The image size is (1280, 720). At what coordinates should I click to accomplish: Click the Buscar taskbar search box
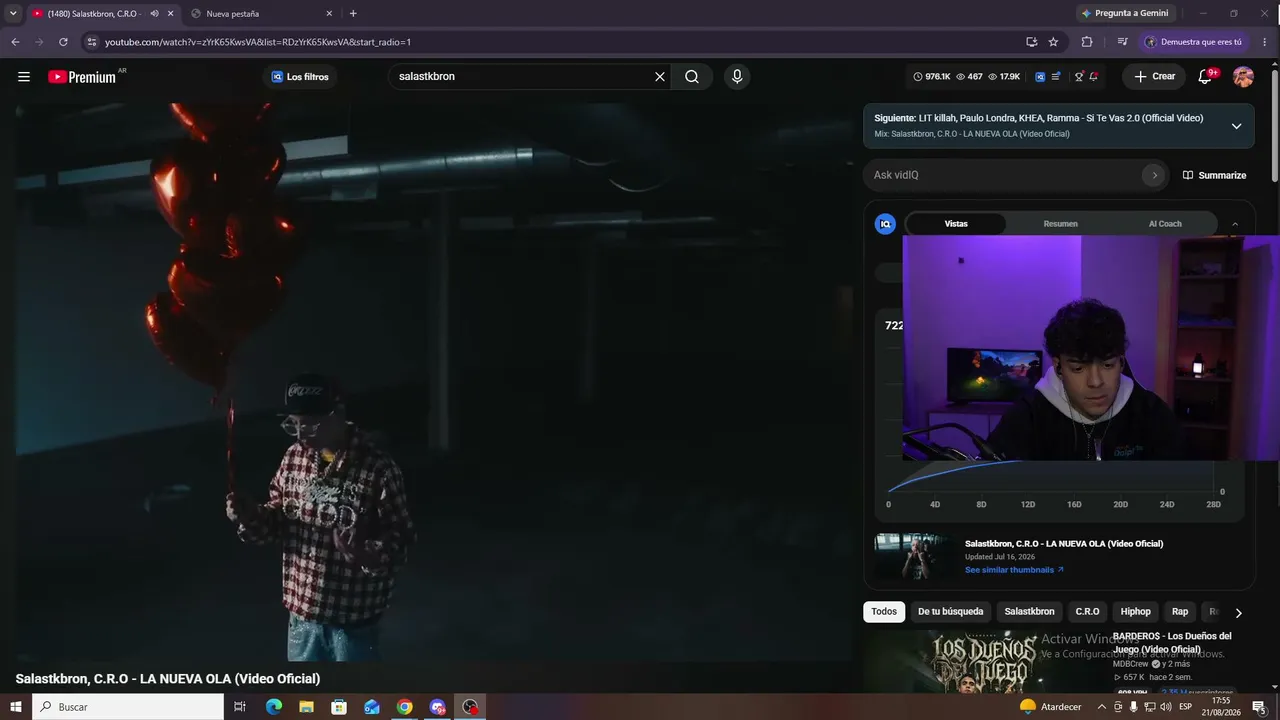128,707
